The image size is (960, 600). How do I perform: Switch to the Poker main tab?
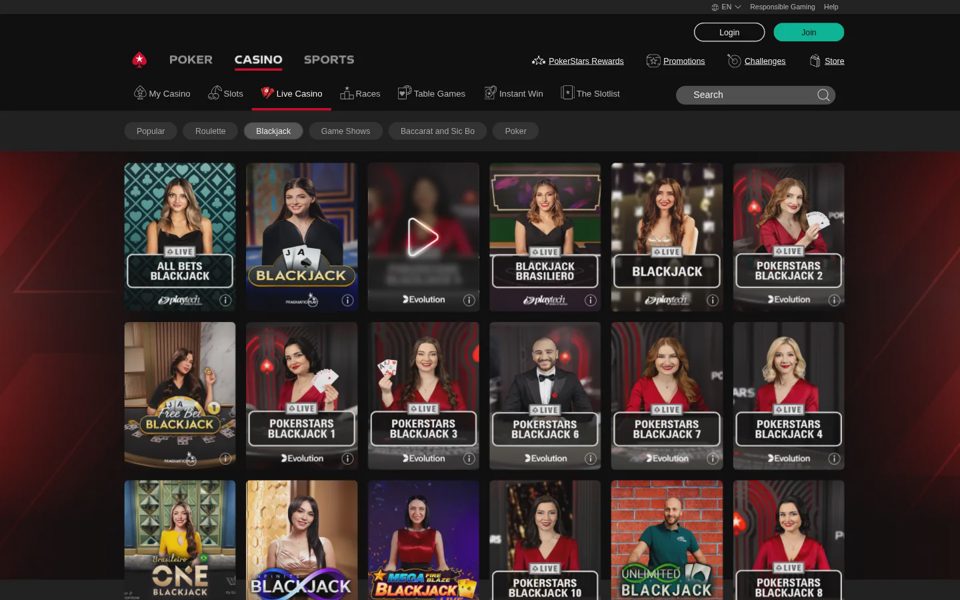pos(190,59)
